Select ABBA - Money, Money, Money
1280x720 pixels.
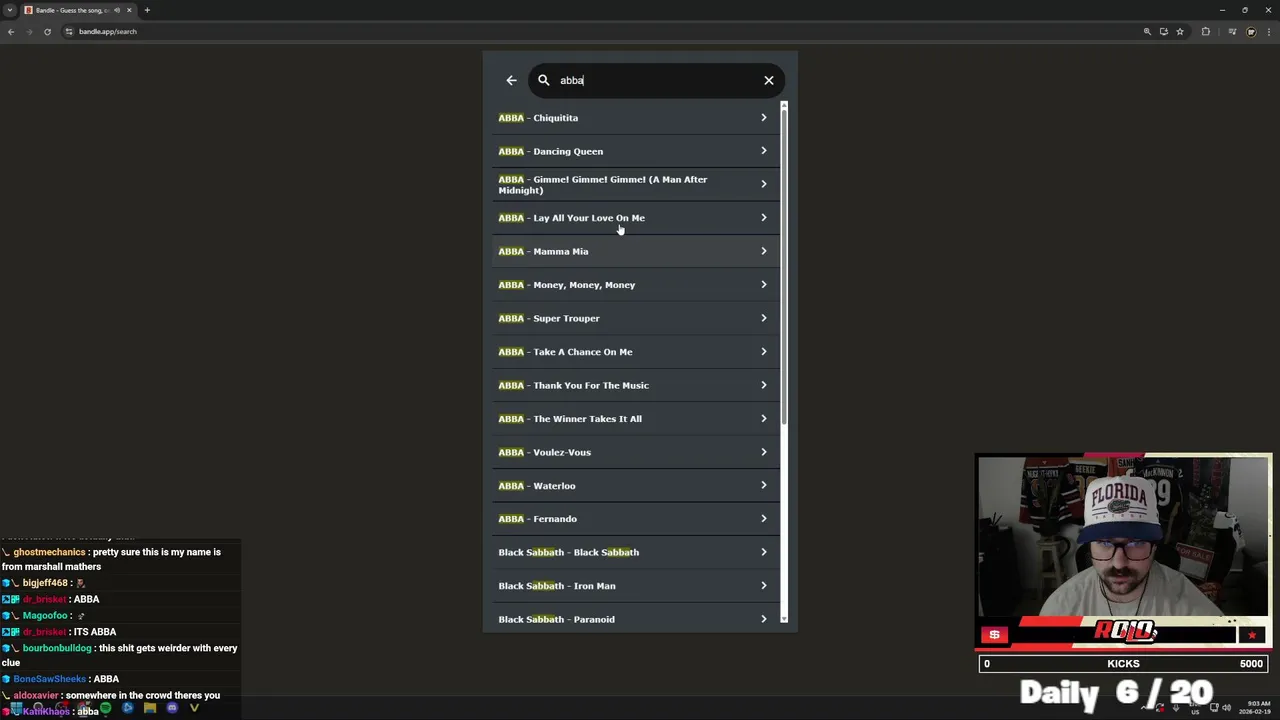(634, 285)
